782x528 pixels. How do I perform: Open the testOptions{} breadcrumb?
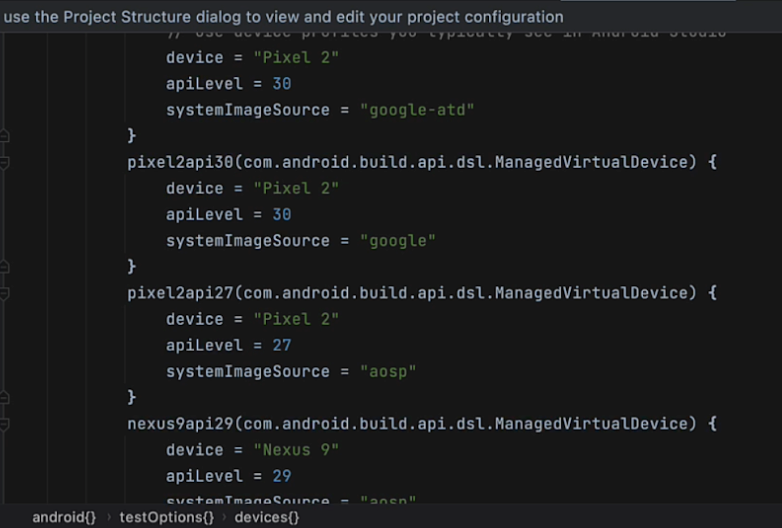tap(167, 518)
